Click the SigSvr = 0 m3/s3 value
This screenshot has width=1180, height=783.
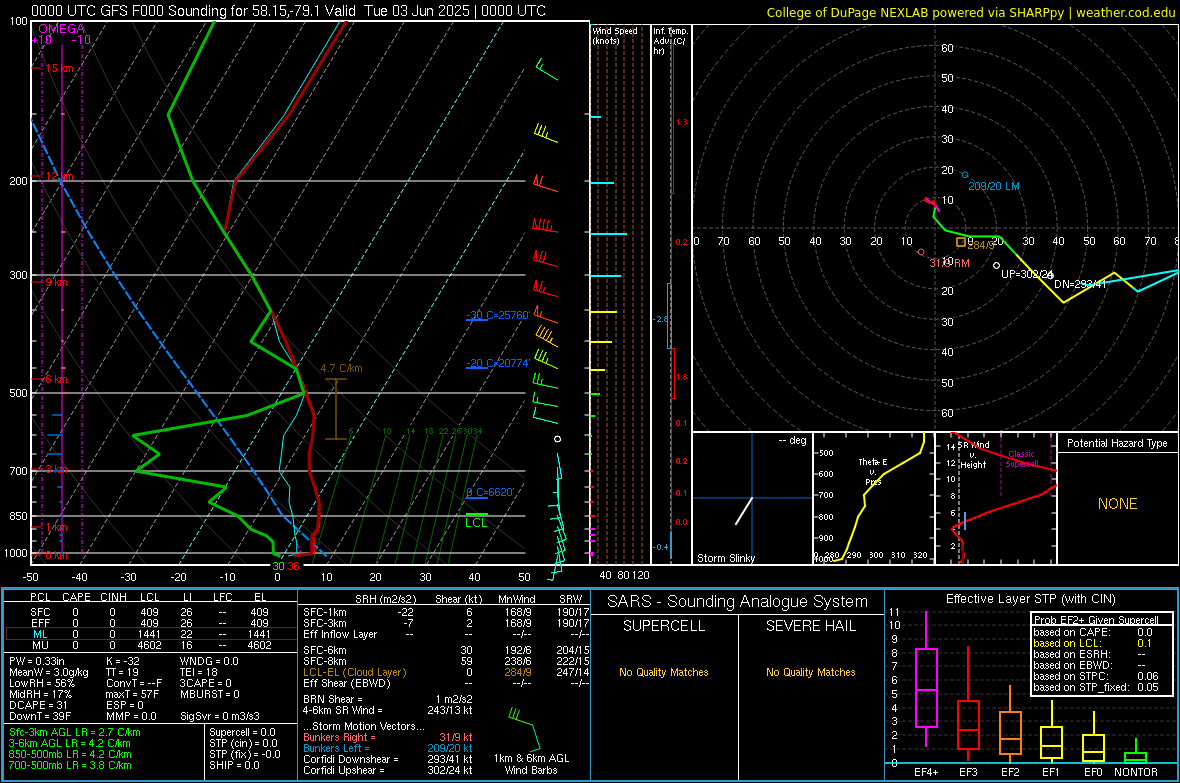pos(220,716)
